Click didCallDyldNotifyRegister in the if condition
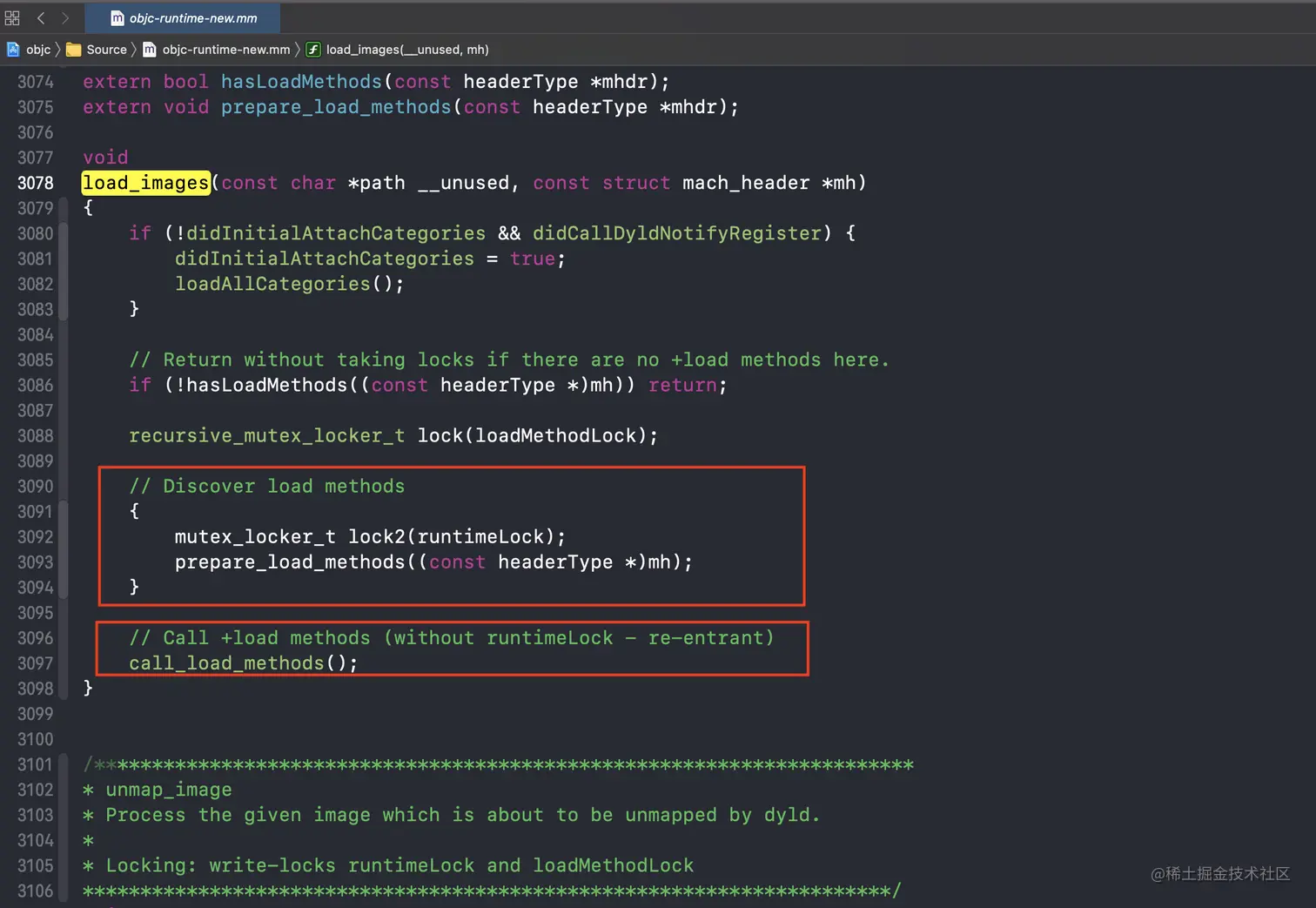Viewport: 1316px width, 908px height. click(x=677, y=233)
